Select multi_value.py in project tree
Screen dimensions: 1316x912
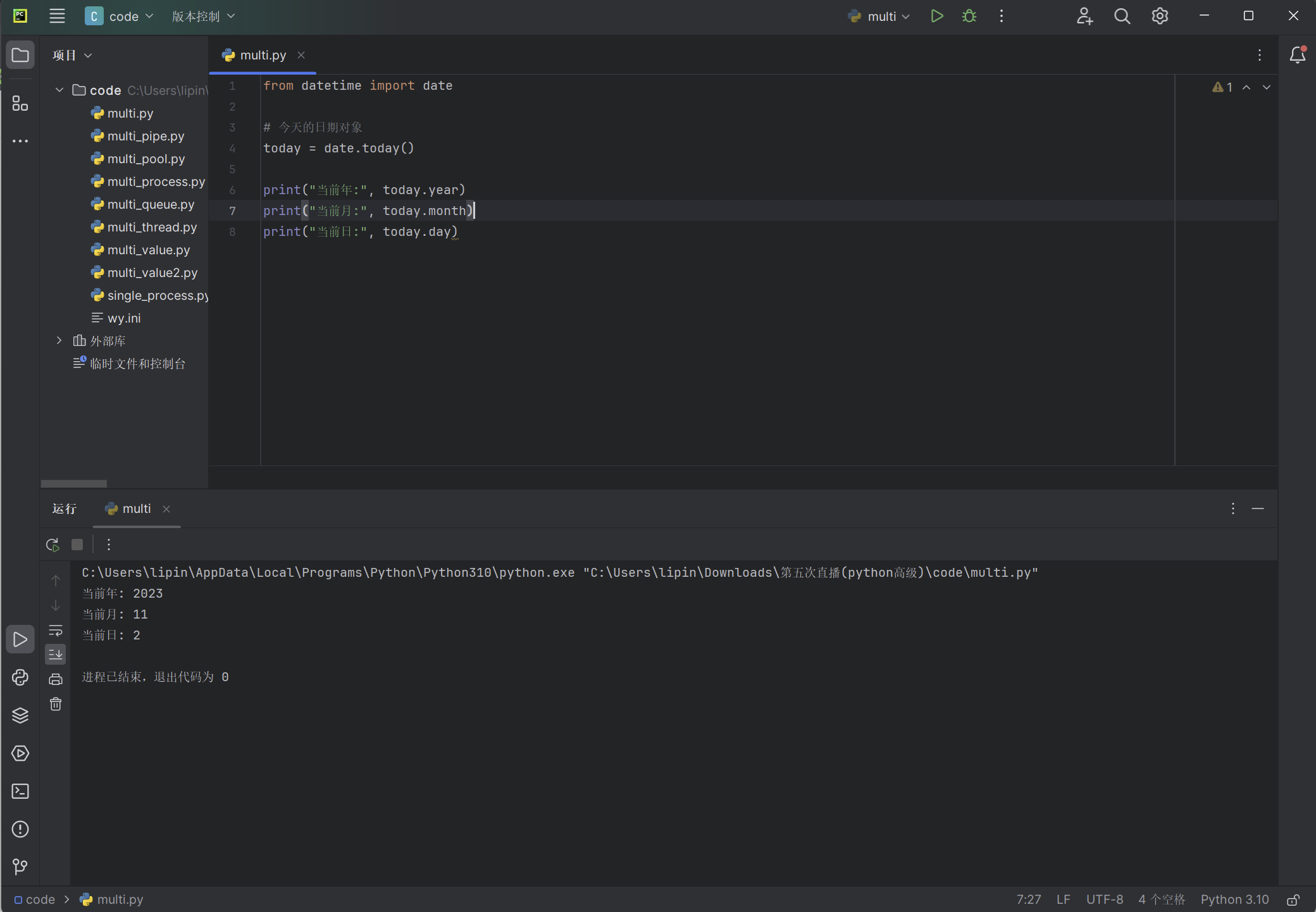tap(149, 250)
